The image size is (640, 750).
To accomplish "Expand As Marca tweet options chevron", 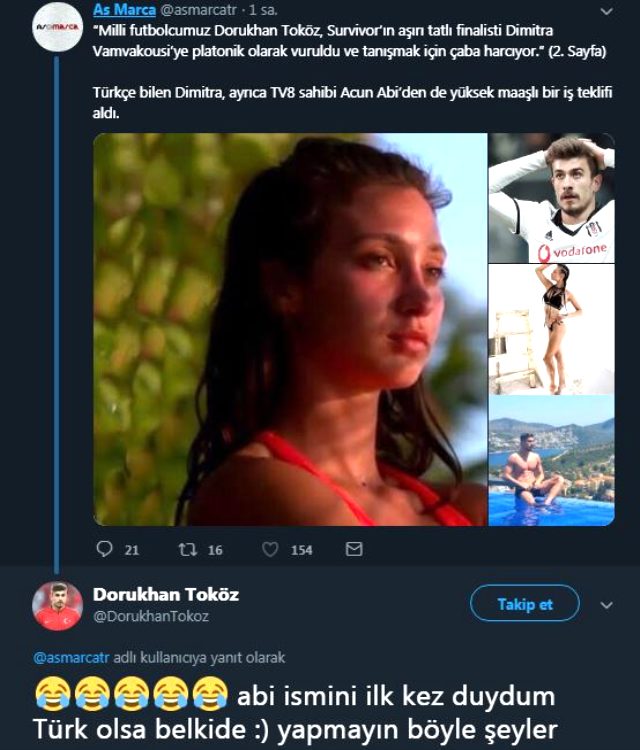I will [x=606, y=11].
